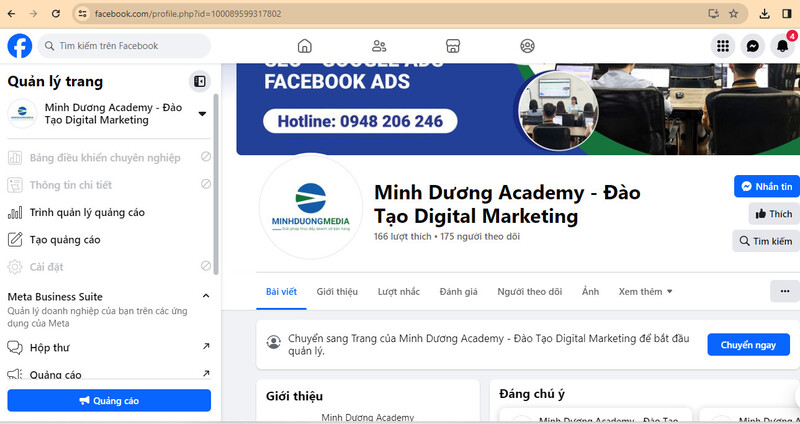Open the notifications bell icon

tap(783, 46)
